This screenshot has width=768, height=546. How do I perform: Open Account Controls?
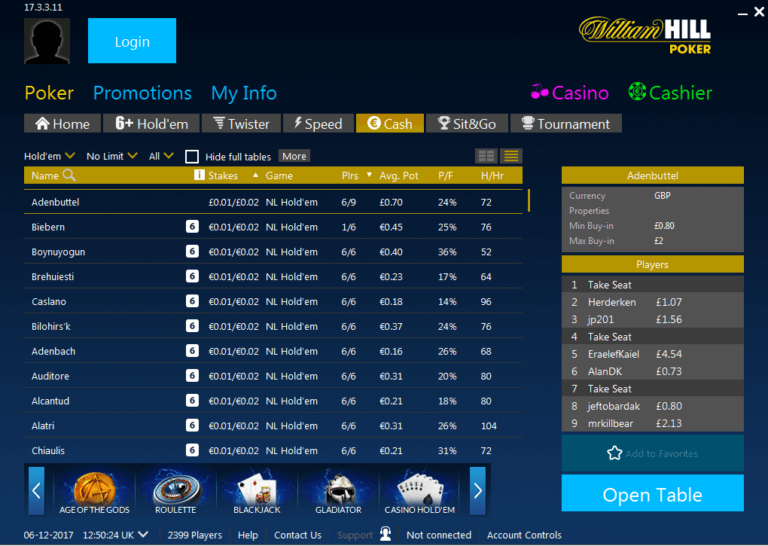pos(524,535)
